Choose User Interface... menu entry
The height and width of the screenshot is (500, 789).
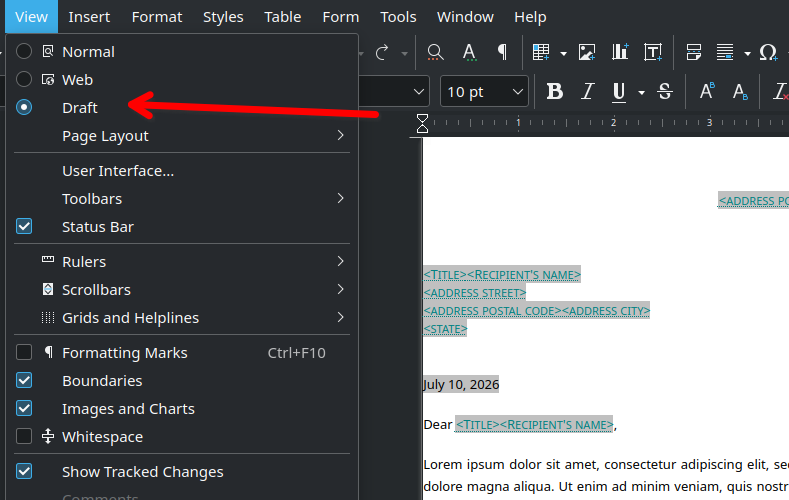pos(182,171)
